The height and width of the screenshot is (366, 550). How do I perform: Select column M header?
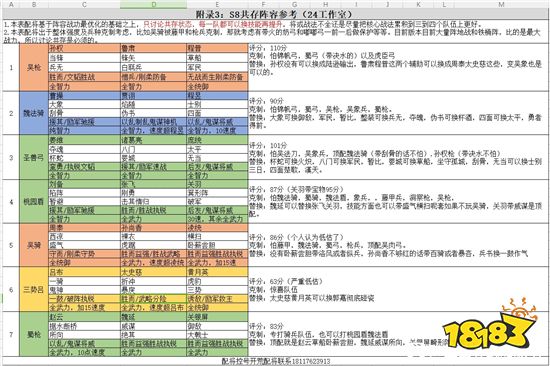(501, 5)
